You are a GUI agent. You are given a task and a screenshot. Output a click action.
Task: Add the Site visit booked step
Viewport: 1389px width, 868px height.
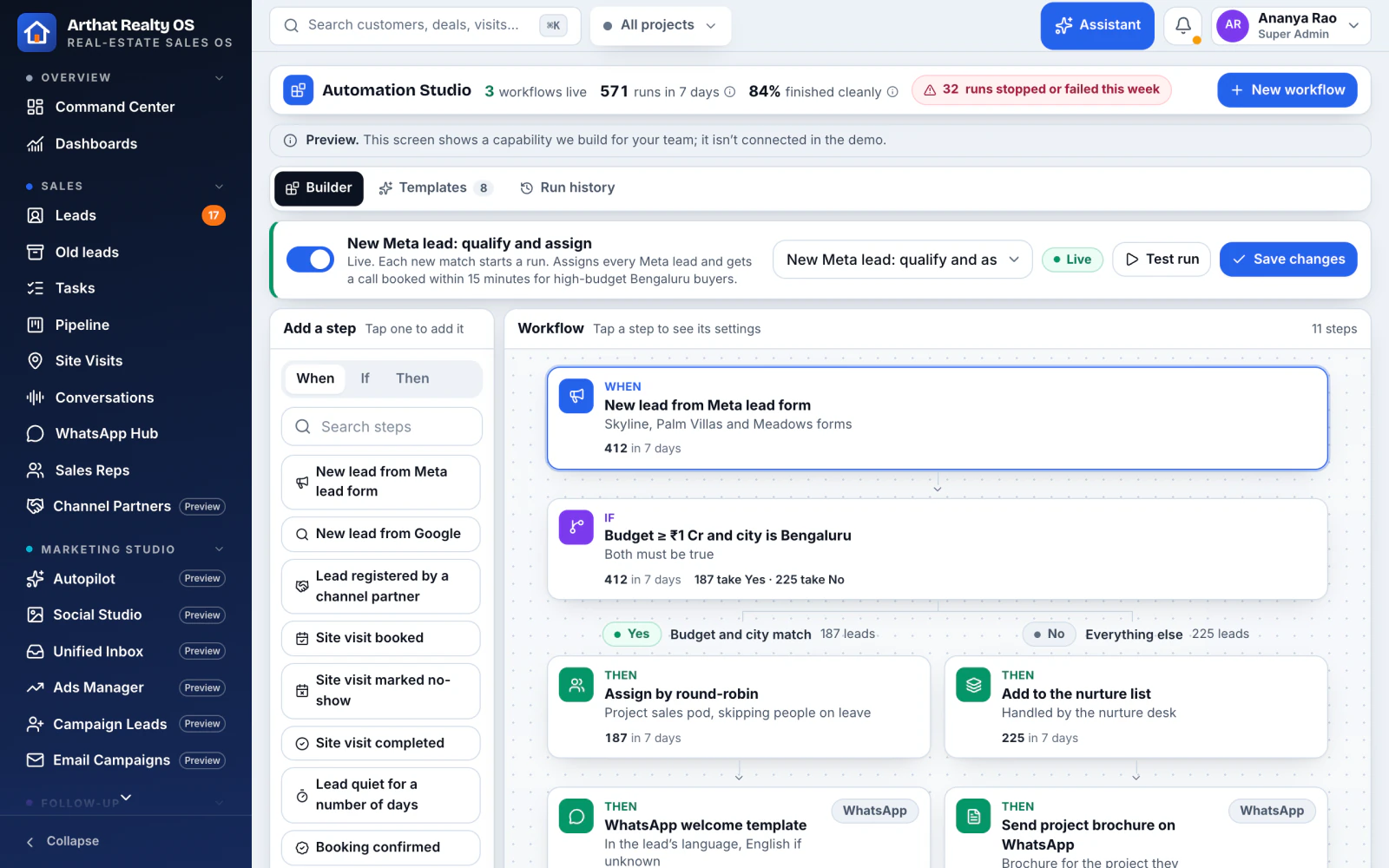(x=381, y=639)
